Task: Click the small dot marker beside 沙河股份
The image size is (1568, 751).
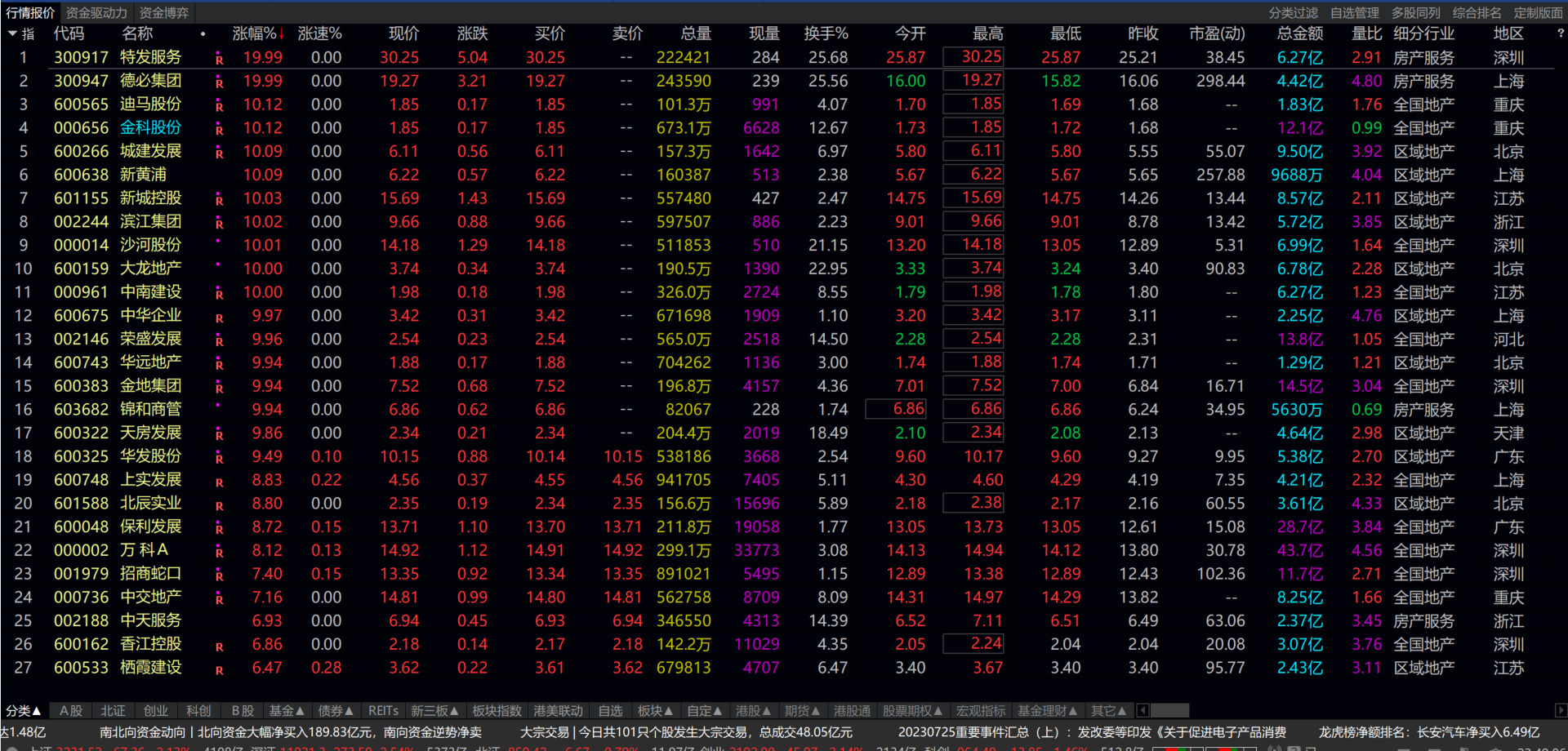Action: 218,241
